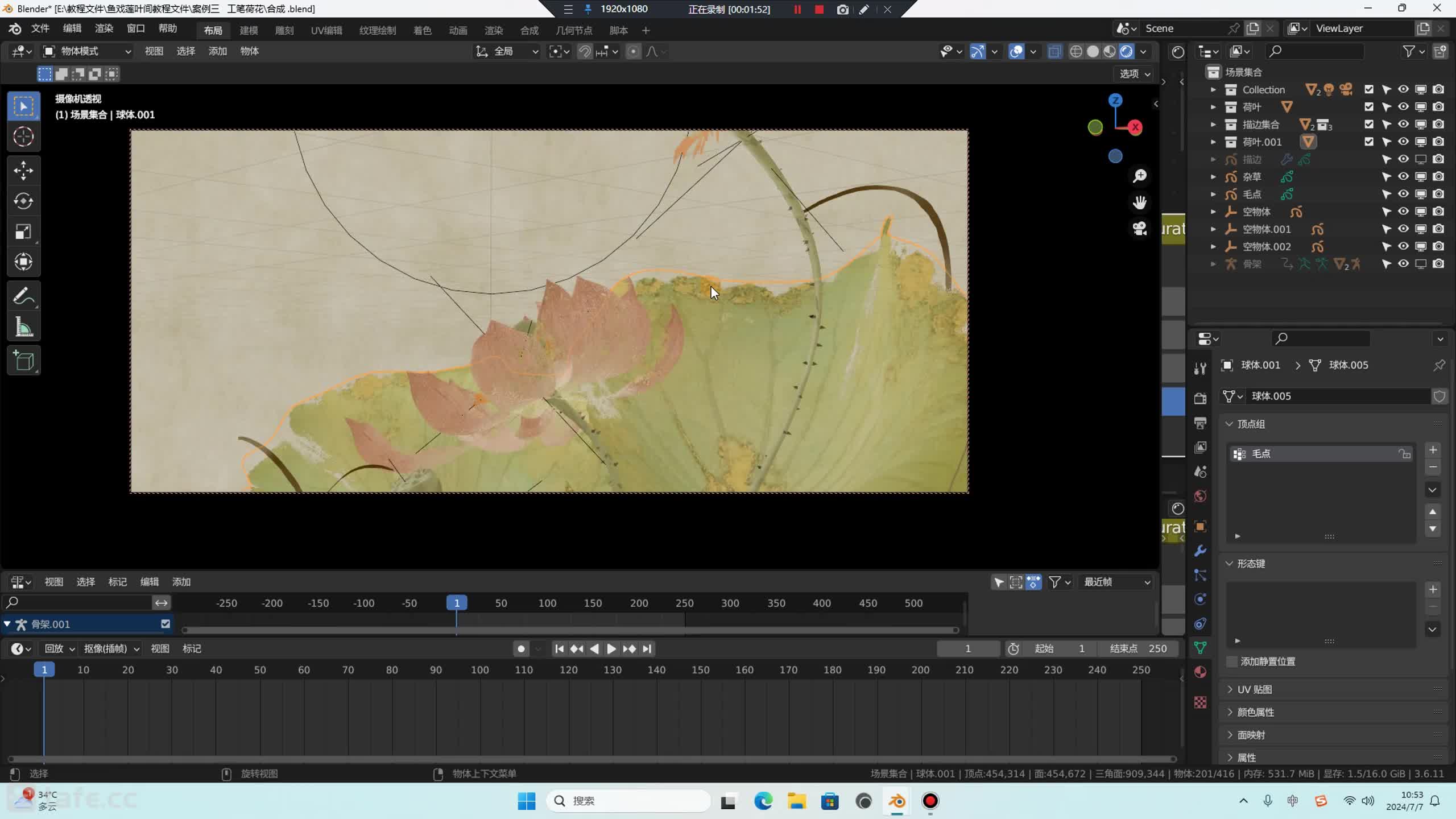Open the Object Data properties green icon
Image resolution: width=1456 pixels, height=819 pixels.
point(1200,648)
